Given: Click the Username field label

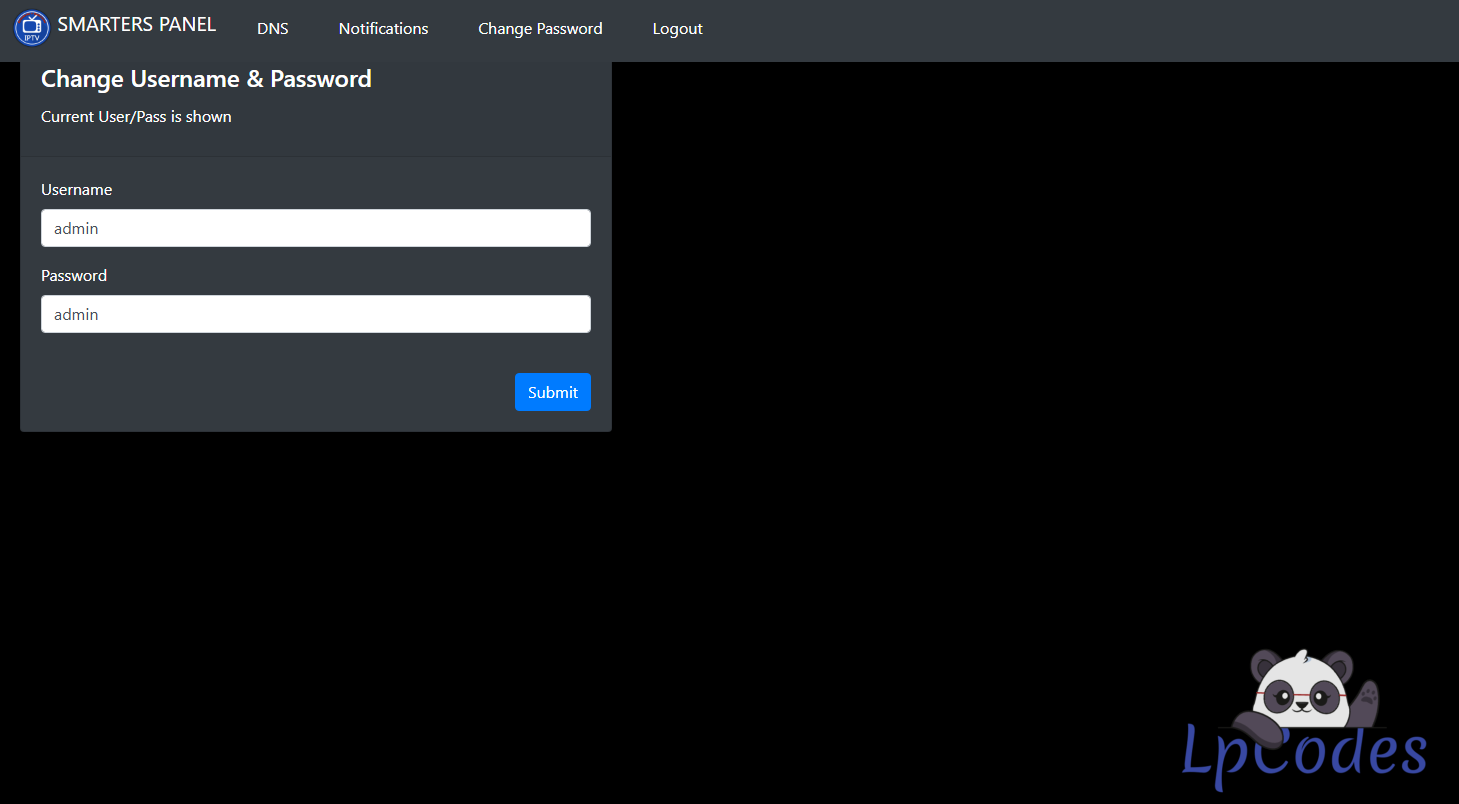Looking at the screenshot, I should pyautogui.click(x=76, y=190).
